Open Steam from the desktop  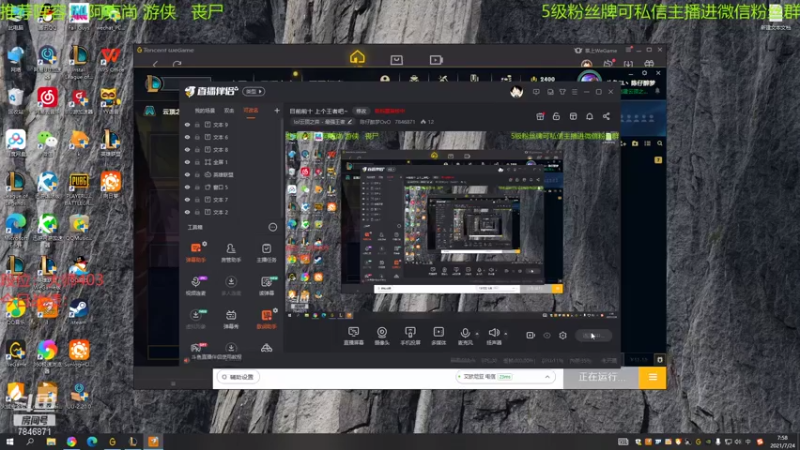79,310
